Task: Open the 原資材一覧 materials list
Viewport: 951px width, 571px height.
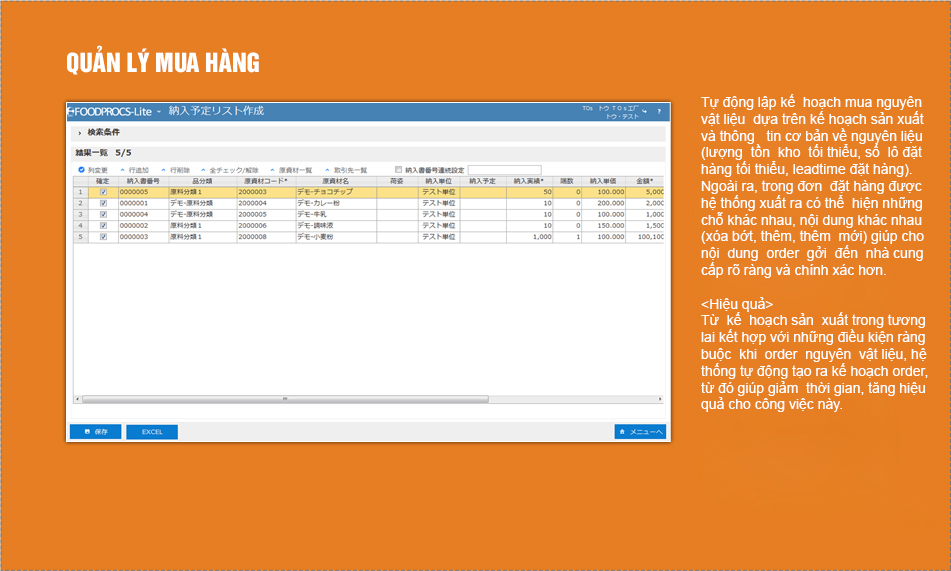Action: (x=291, y=170)
